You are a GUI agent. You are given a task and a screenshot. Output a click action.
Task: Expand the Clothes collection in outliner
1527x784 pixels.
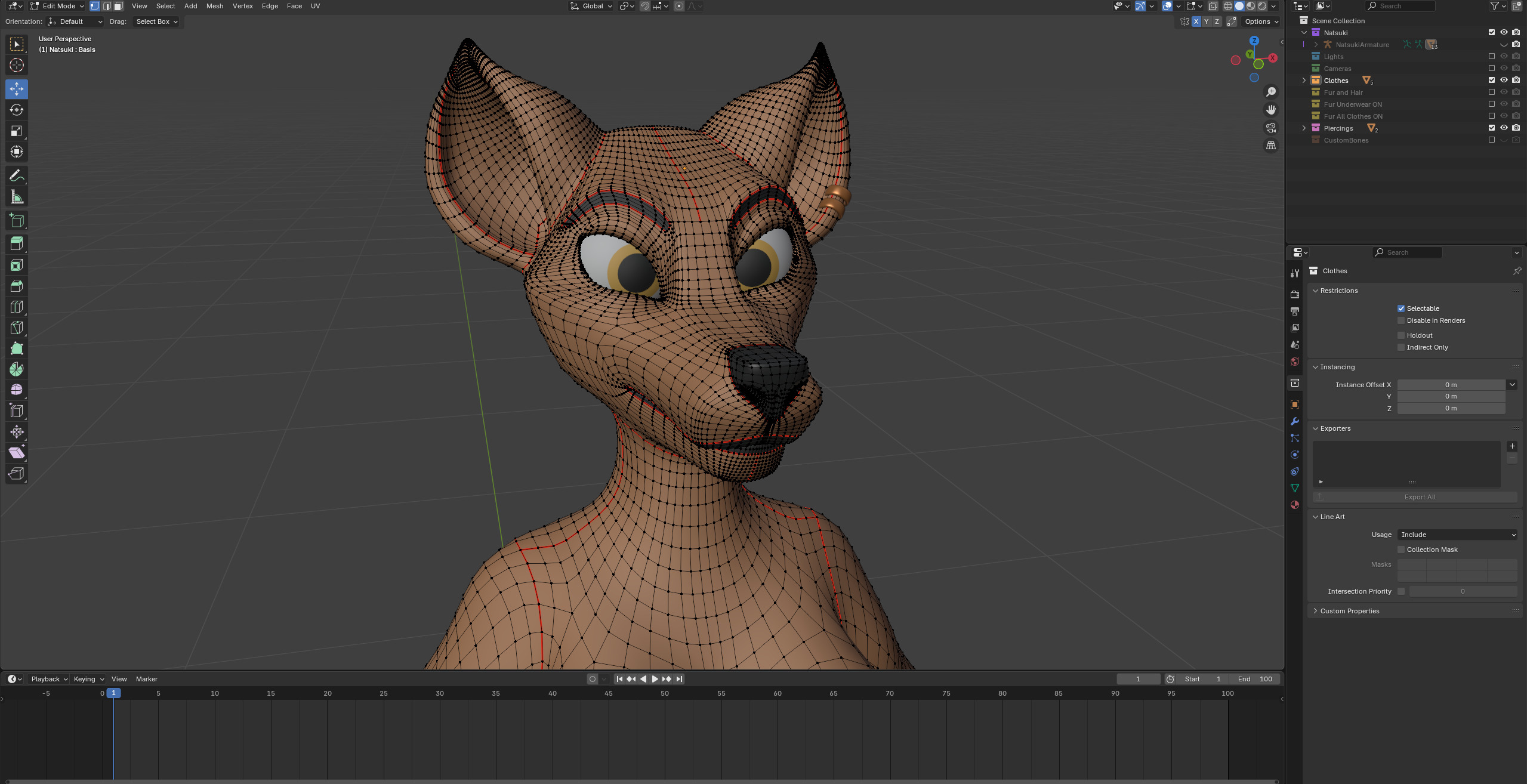click(x=1304, y=81)
